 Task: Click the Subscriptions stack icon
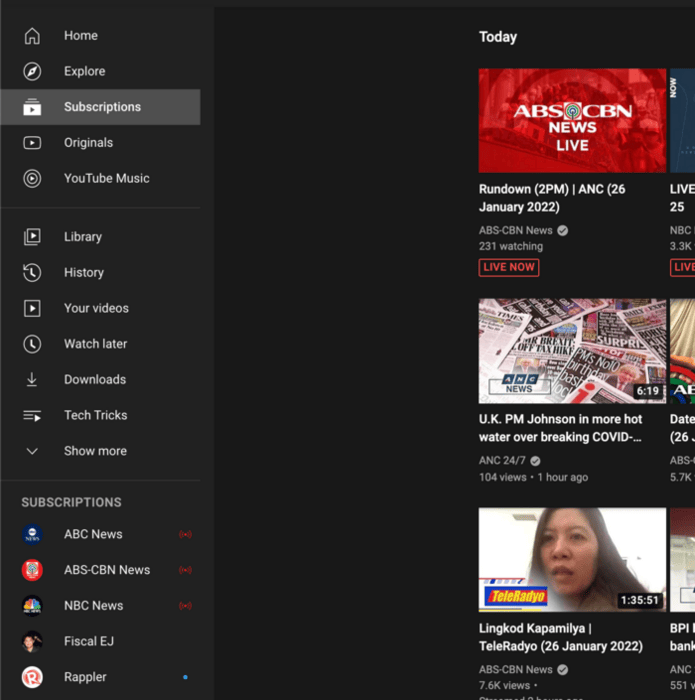click(32, 107)
